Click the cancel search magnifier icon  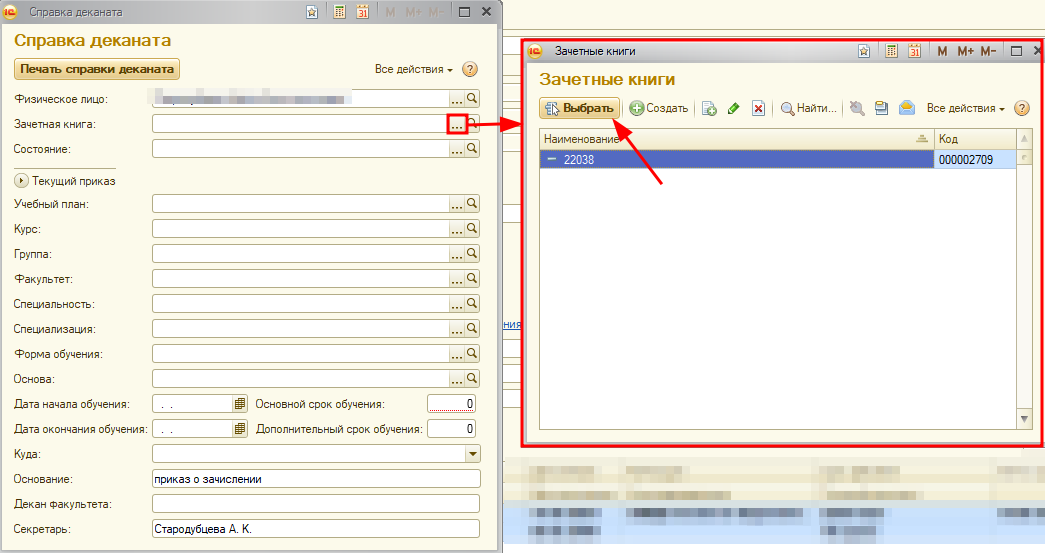(857, 108)
